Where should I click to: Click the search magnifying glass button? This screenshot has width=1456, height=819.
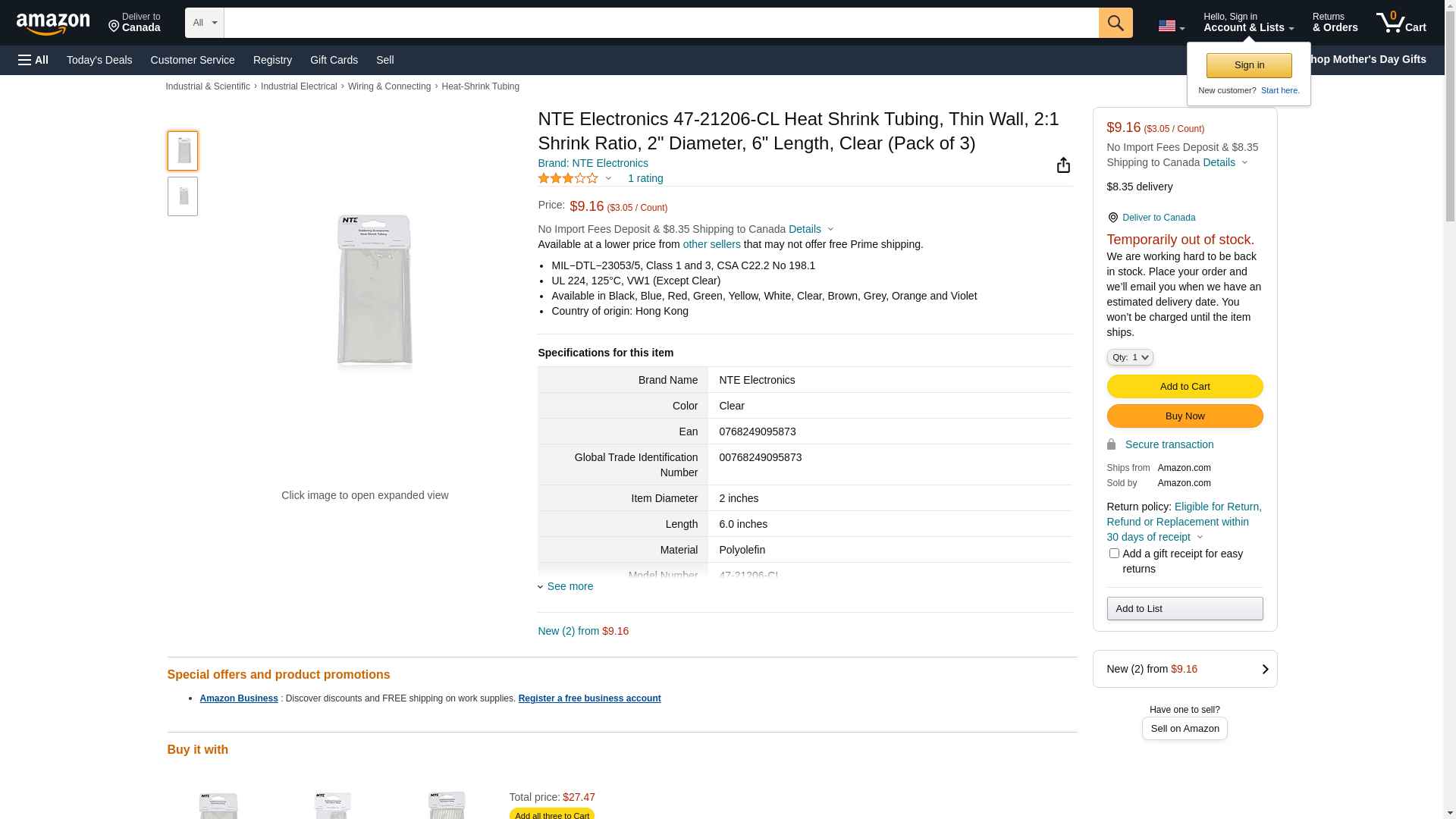point(1116,23)
